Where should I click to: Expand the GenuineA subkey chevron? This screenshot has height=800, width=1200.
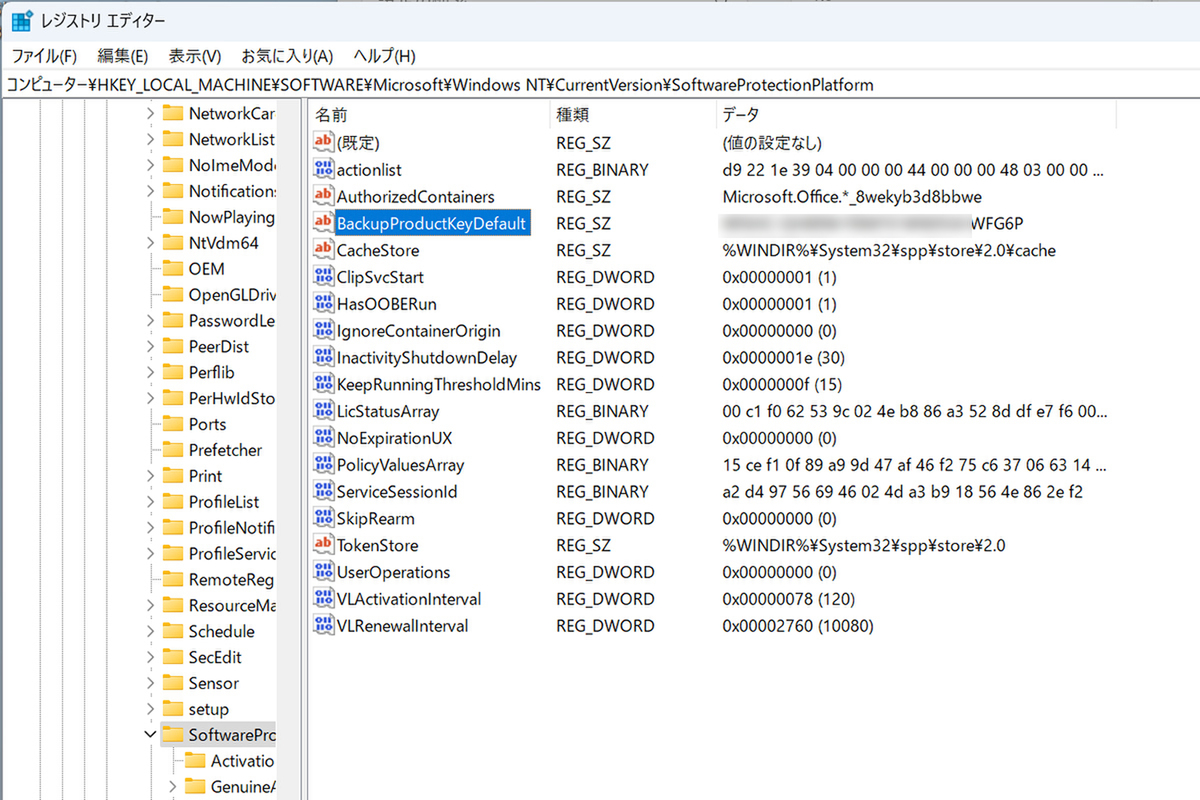173,787
